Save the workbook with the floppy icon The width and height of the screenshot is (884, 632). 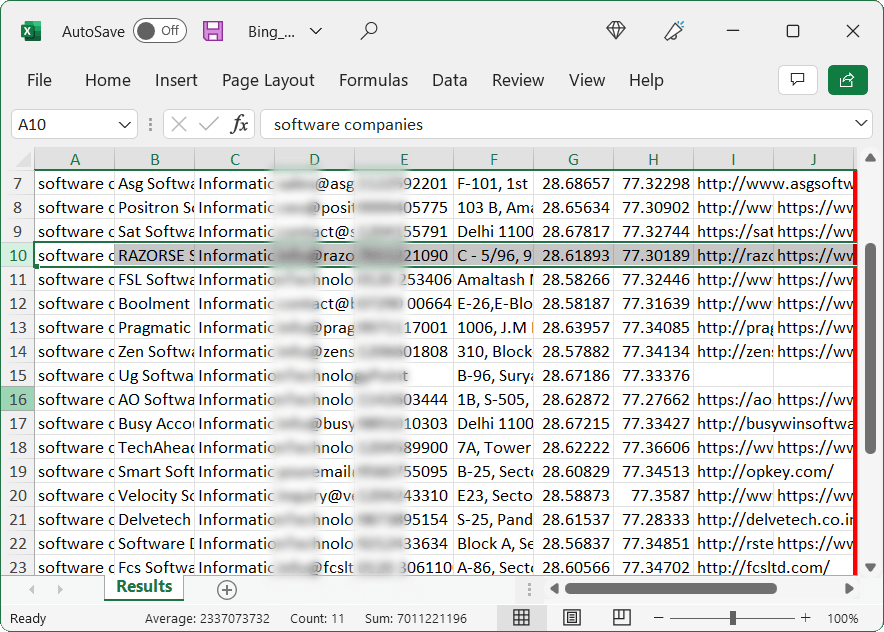point(213,31)
